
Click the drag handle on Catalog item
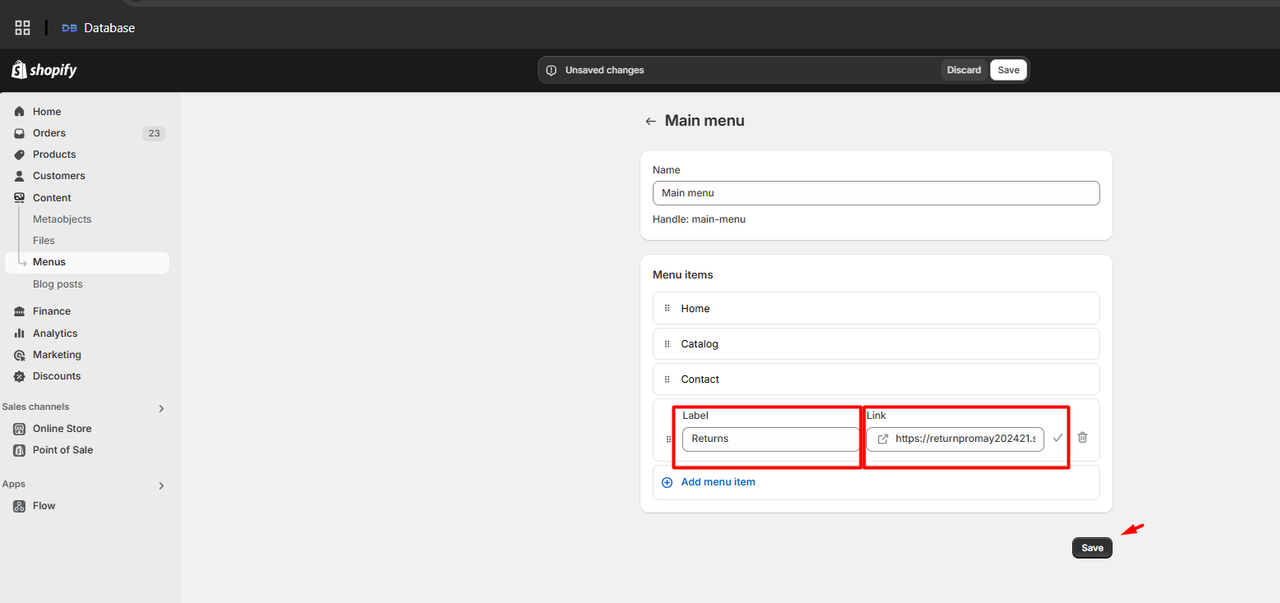668,344
